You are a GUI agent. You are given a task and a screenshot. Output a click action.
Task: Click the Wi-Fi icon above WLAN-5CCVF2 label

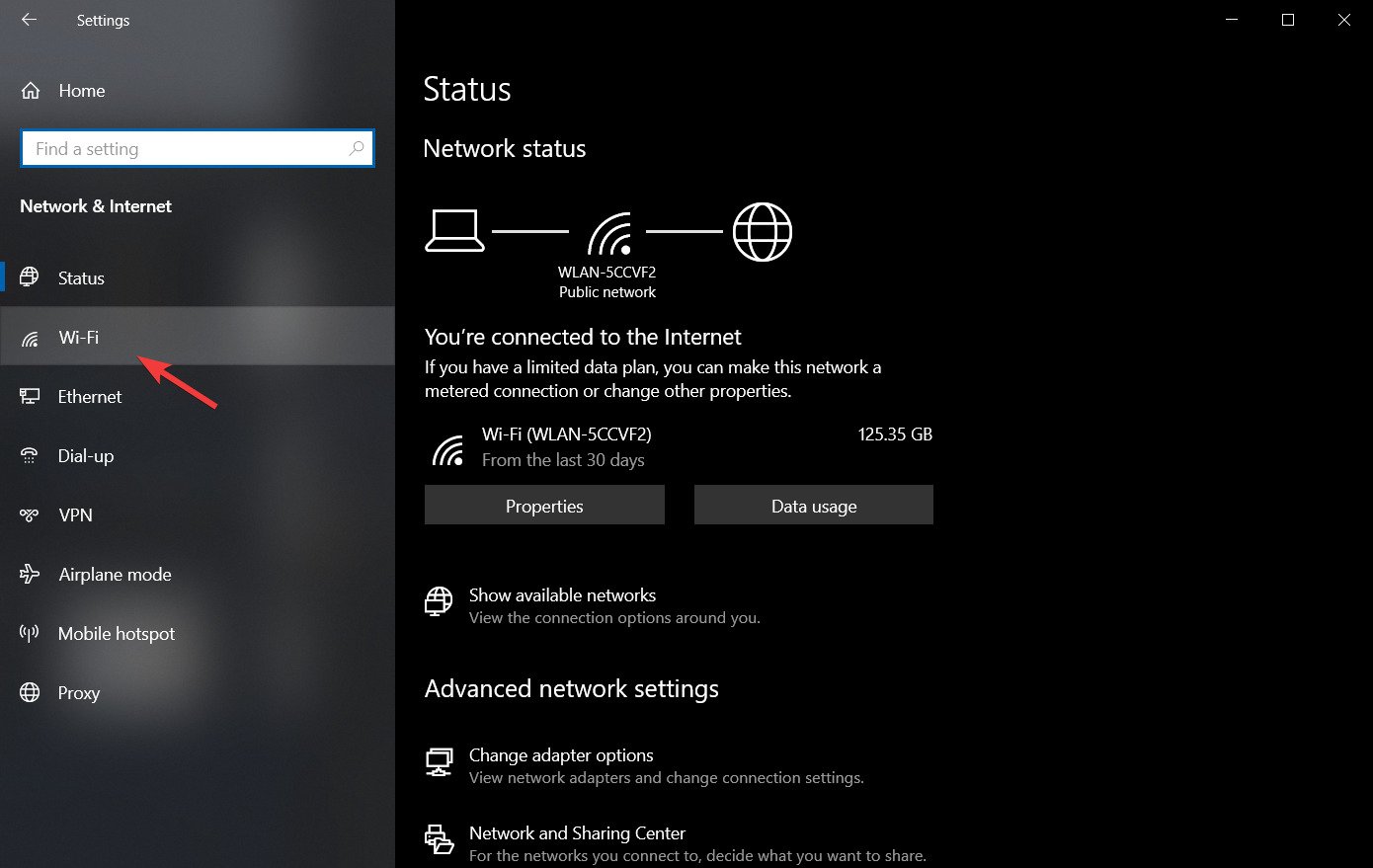[608, 233]
